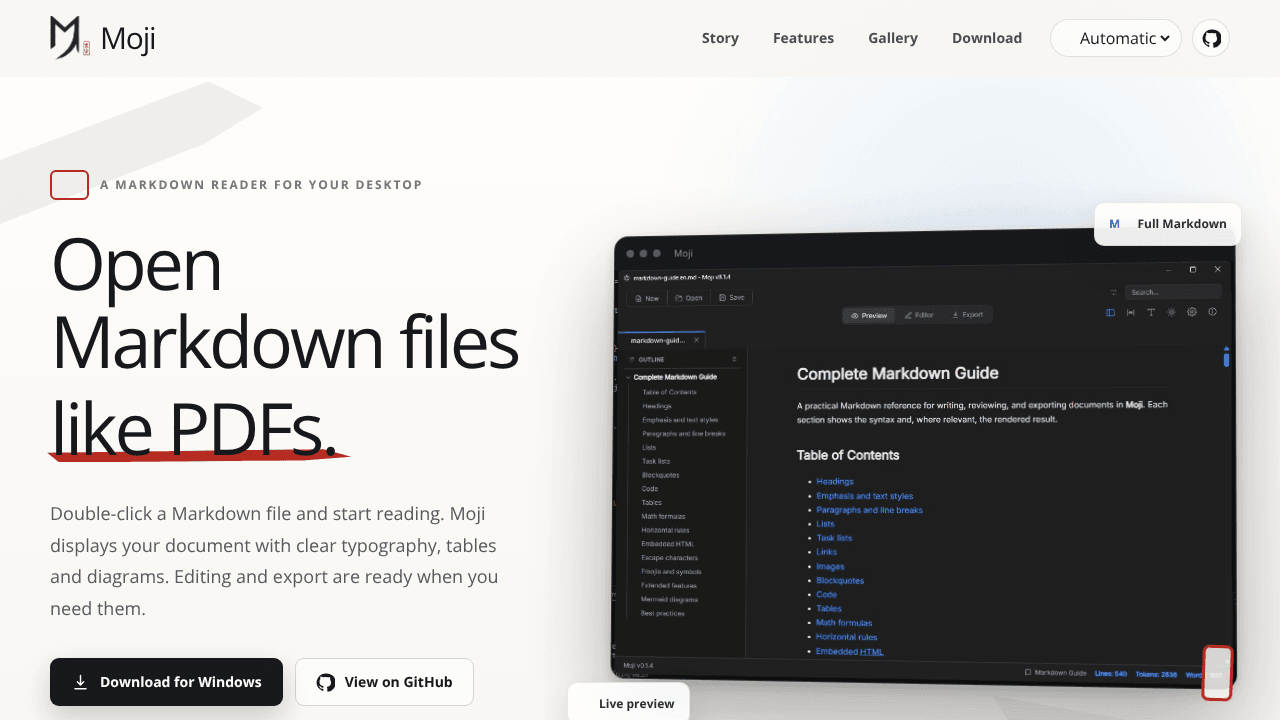
Task: Select Paragraphs and line breaks in the outline
Action: pos(684,434)
